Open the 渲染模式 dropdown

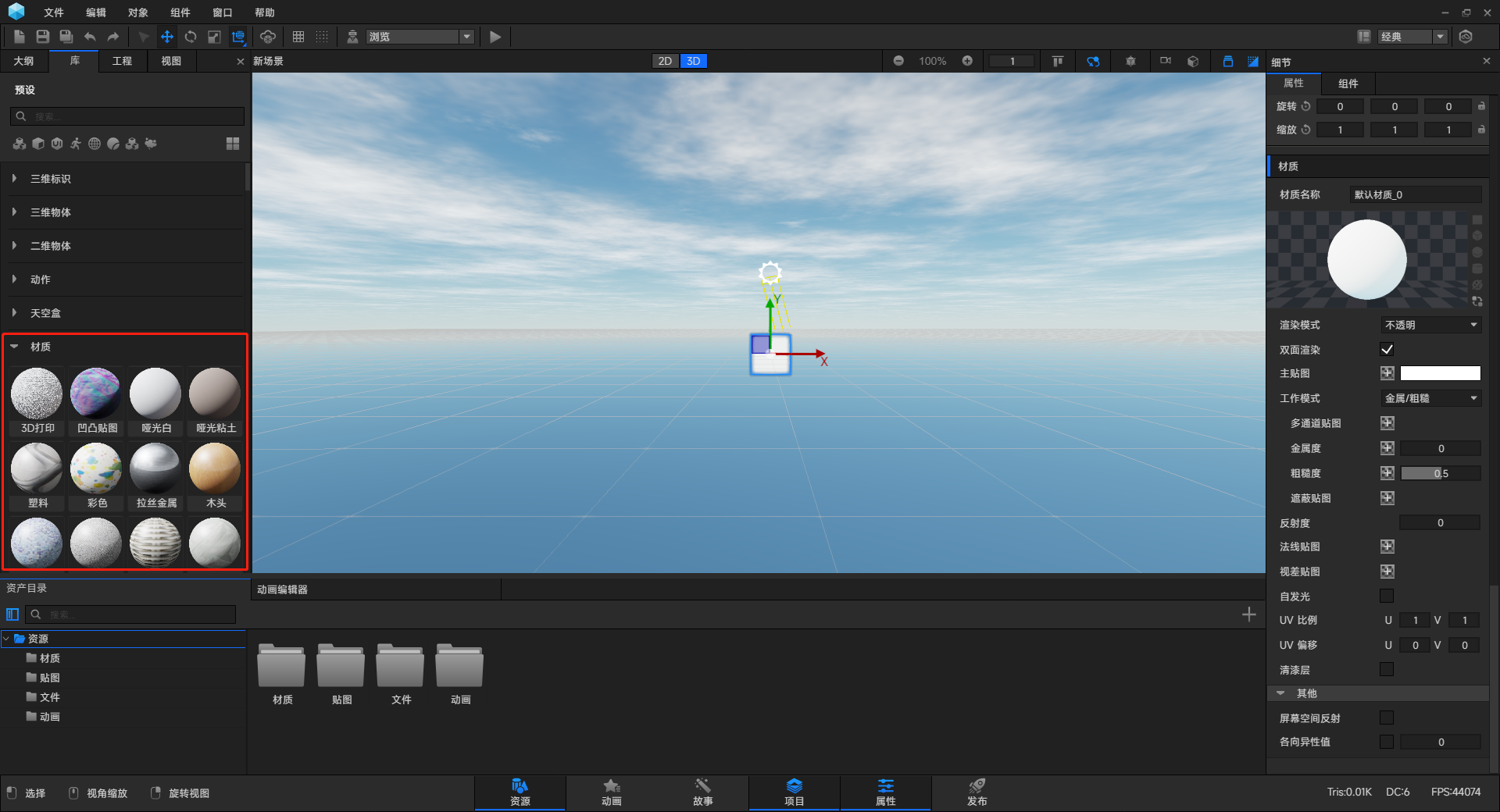point(1431,325)
